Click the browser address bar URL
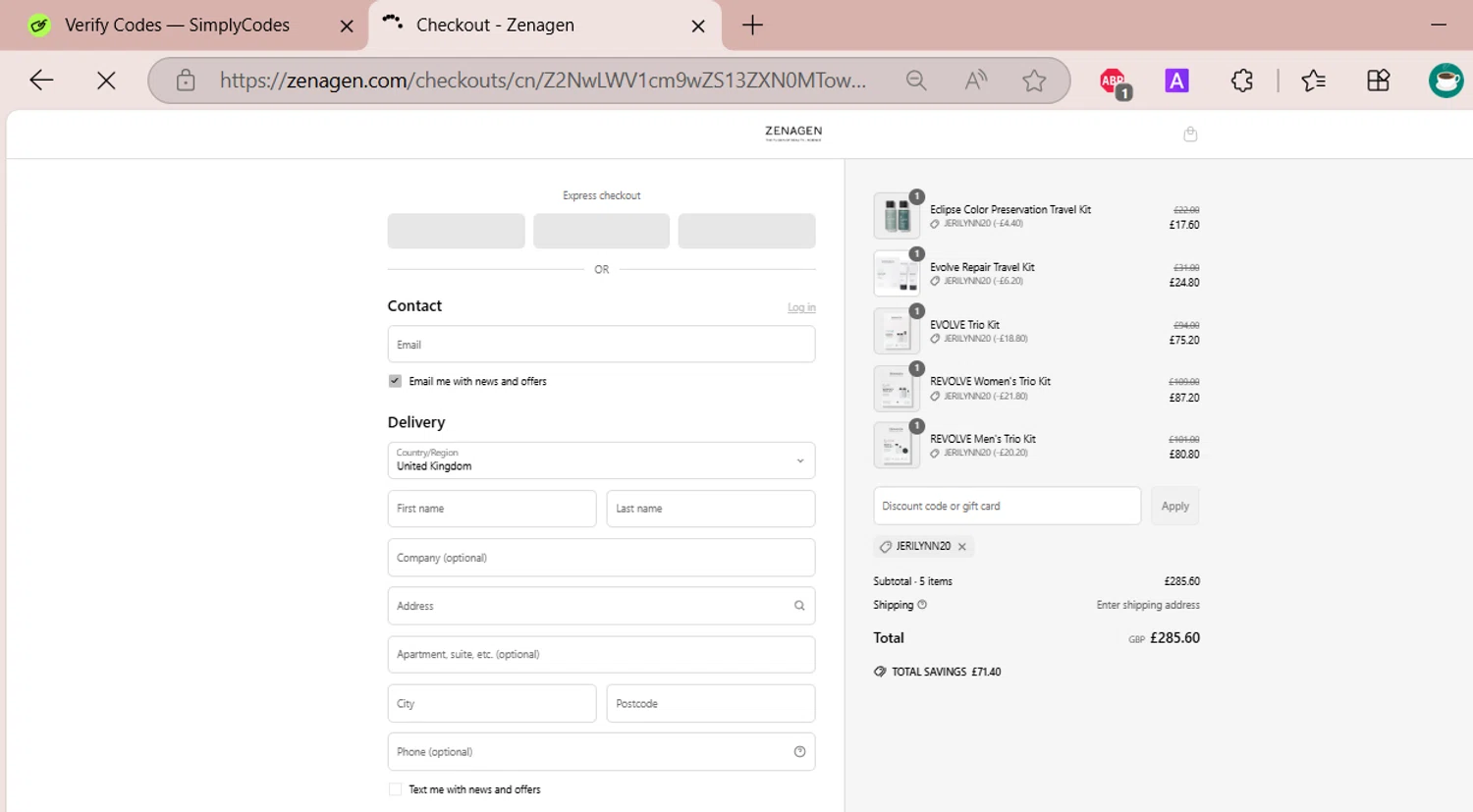The width and height of the screenshot is (1473, 812). click(x=543, y=81)
